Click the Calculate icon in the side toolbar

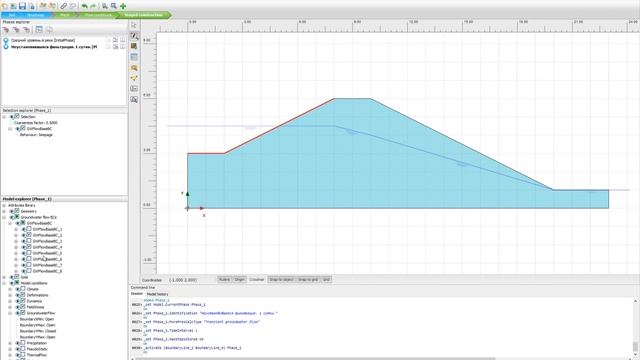coord(134,89)
